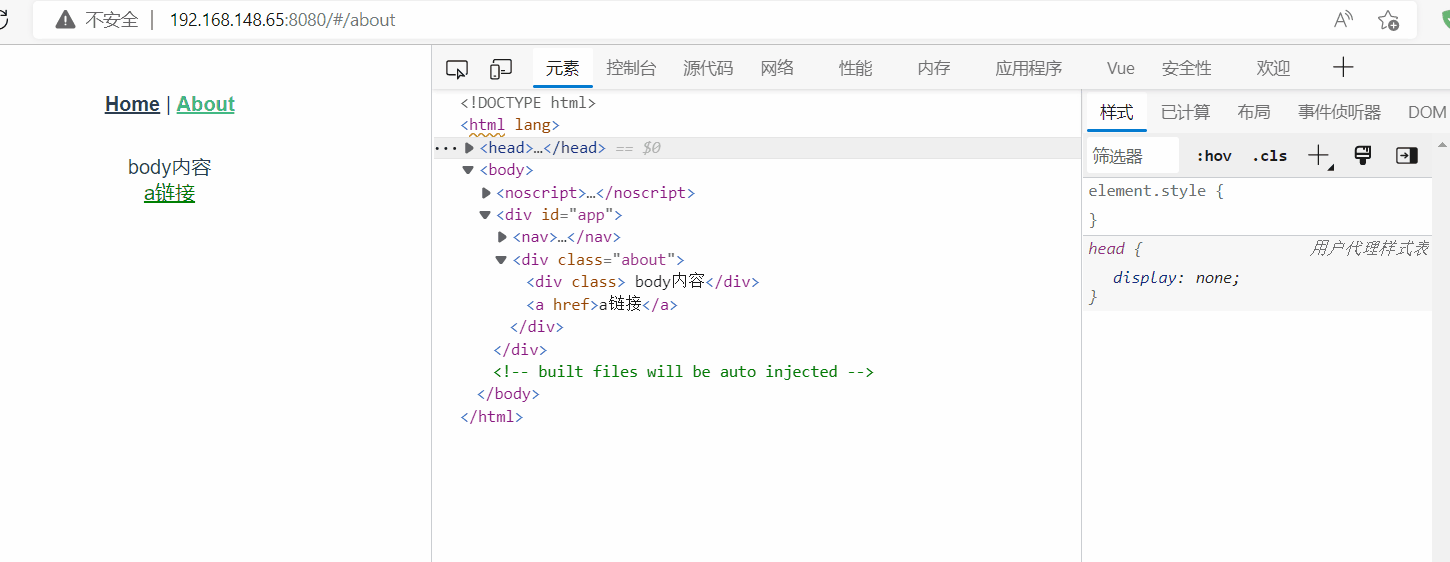Click the Home navigation link
This screenshot has width=1450, height=562.
(132, 104)
